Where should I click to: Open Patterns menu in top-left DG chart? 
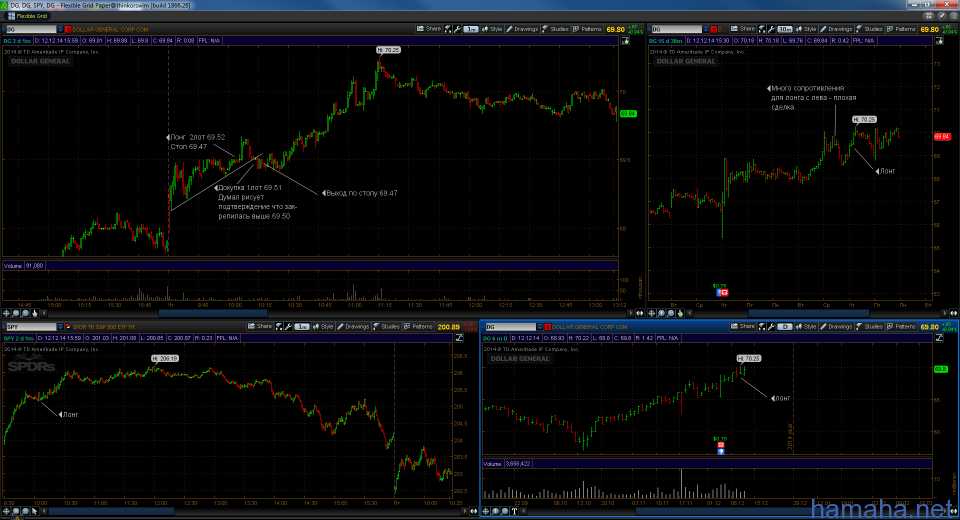click(587, 29)
